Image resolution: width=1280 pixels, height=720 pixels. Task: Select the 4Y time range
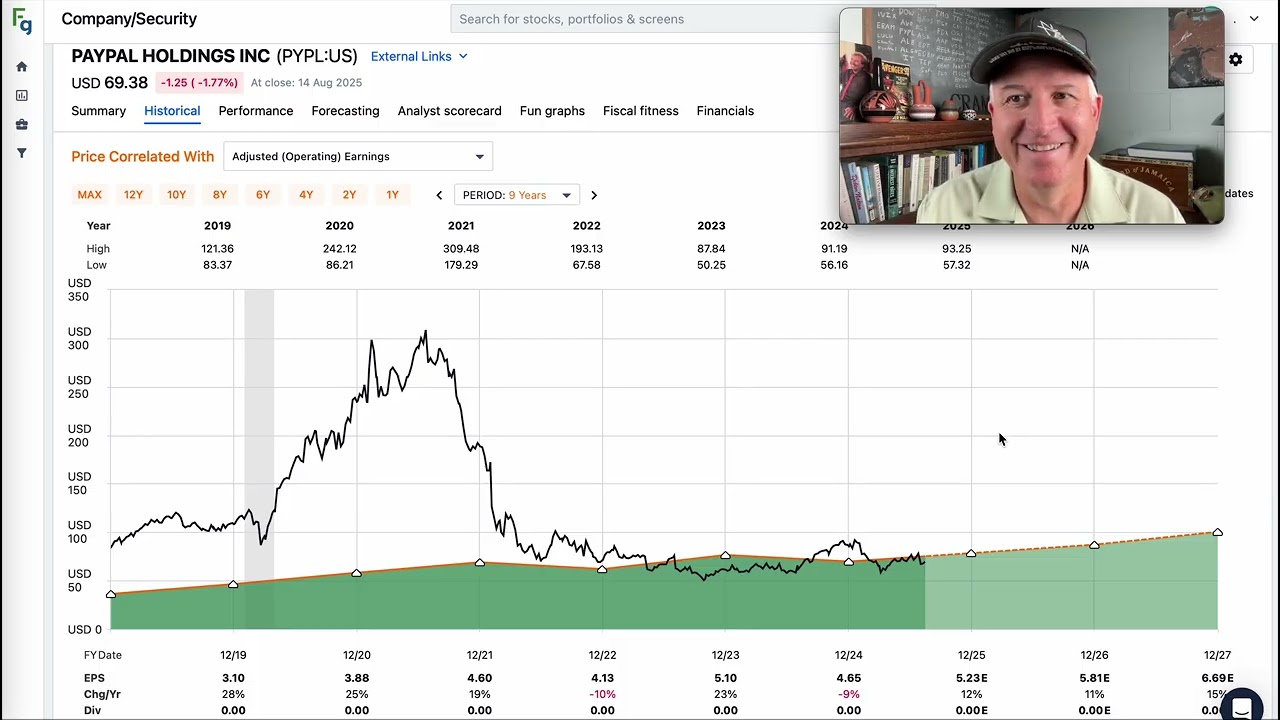[306, 195]
